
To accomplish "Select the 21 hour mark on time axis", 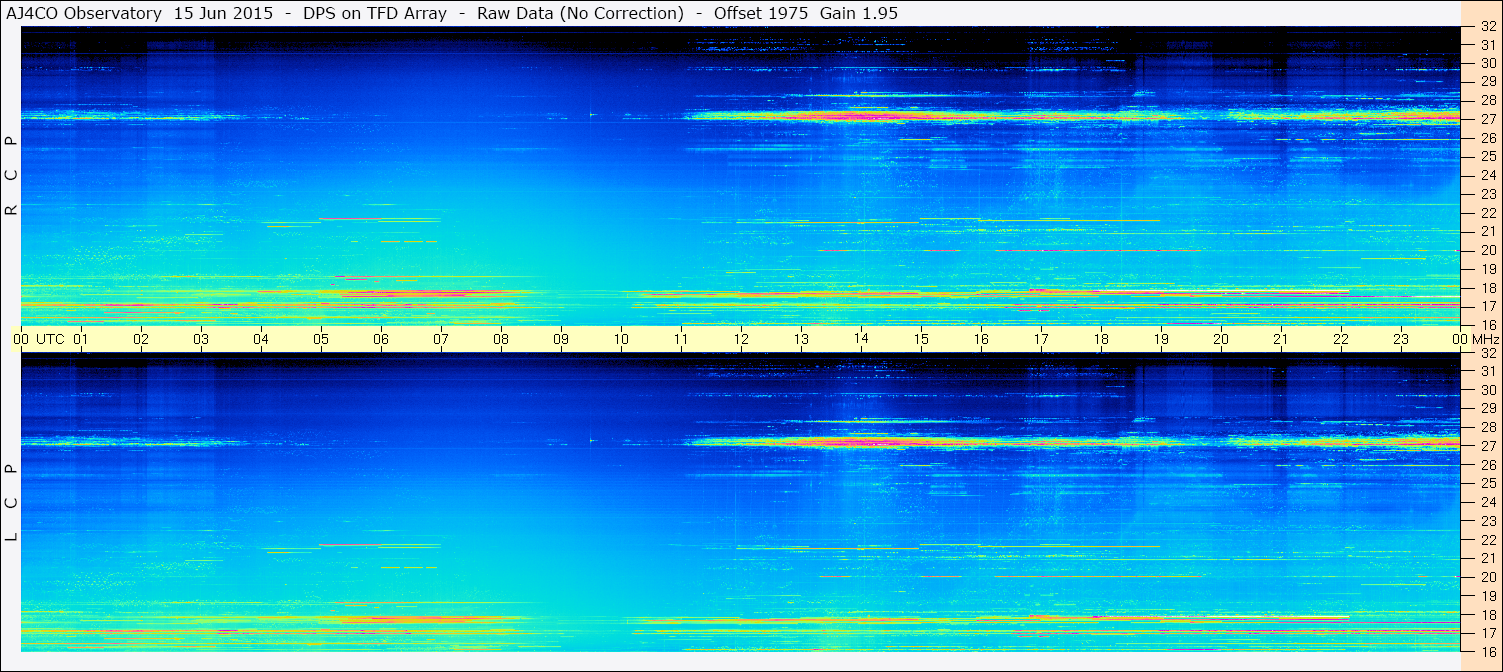I will tap(1281, 339).
